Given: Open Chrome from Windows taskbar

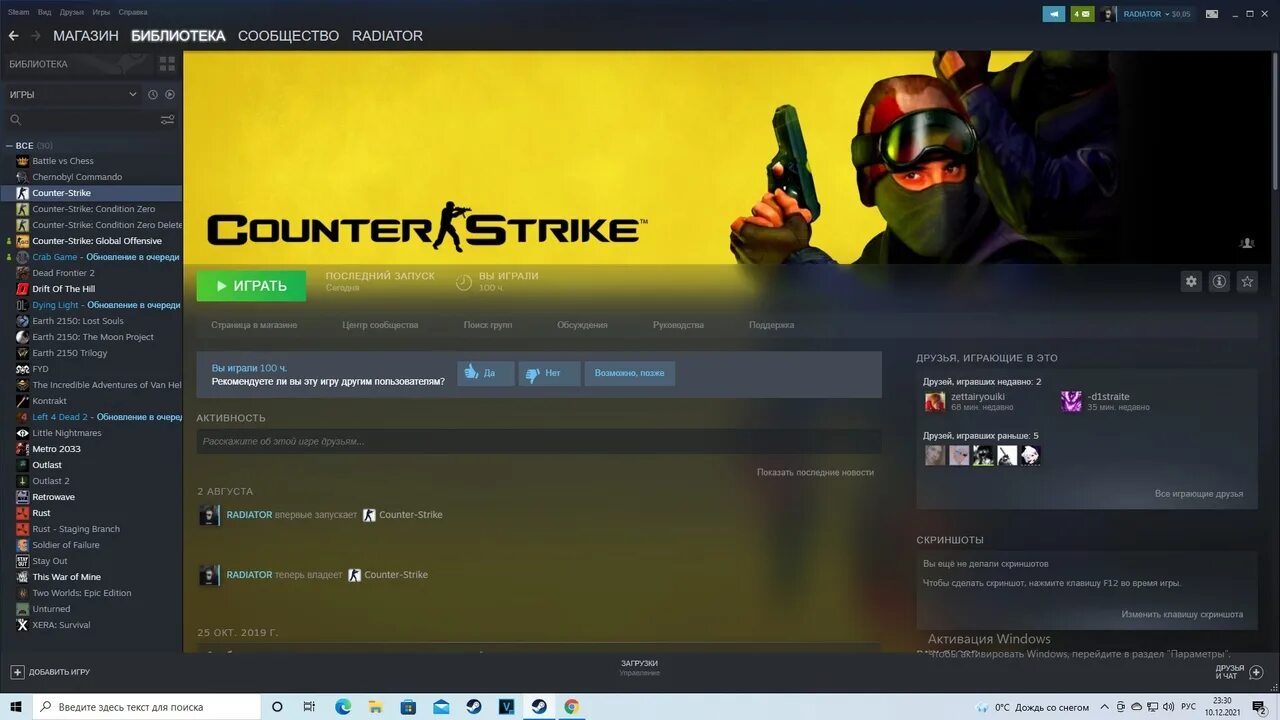Looking at the screenshot, I should [571, 707].
